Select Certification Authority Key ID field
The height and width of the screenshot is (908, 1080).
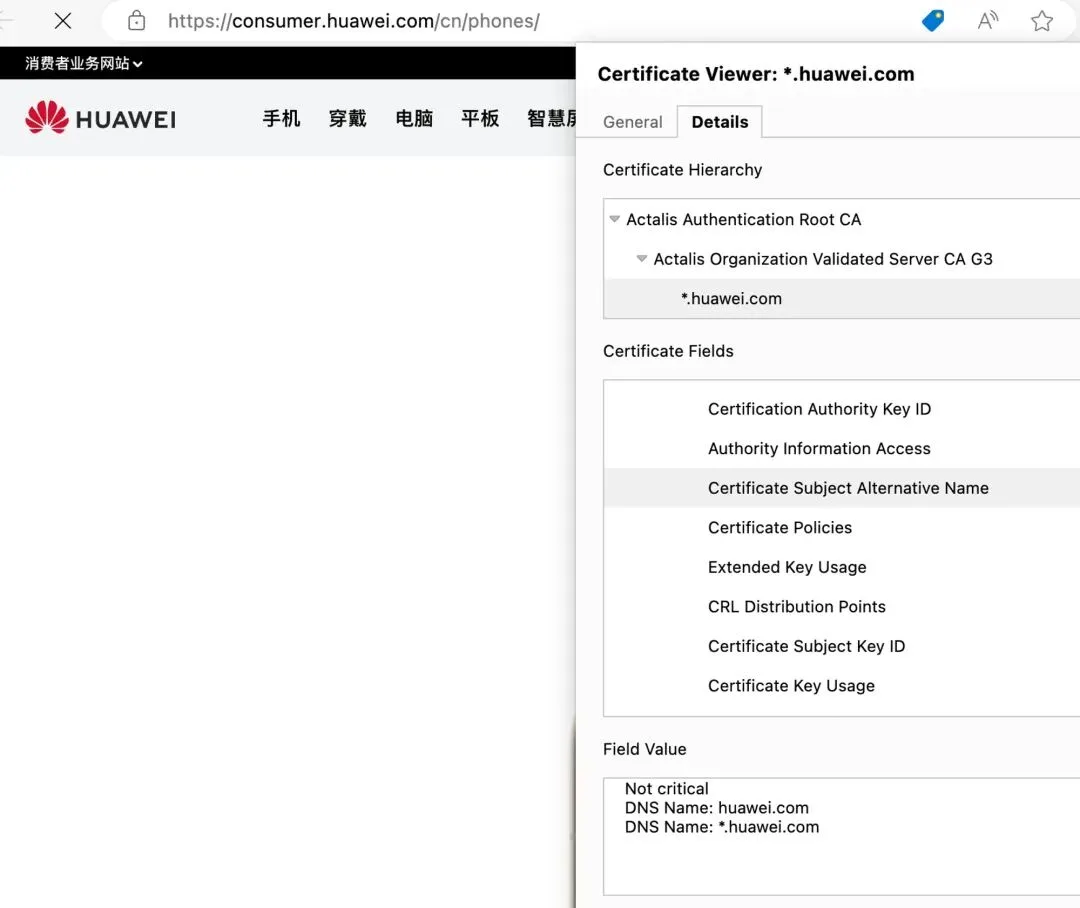[842, 409]
